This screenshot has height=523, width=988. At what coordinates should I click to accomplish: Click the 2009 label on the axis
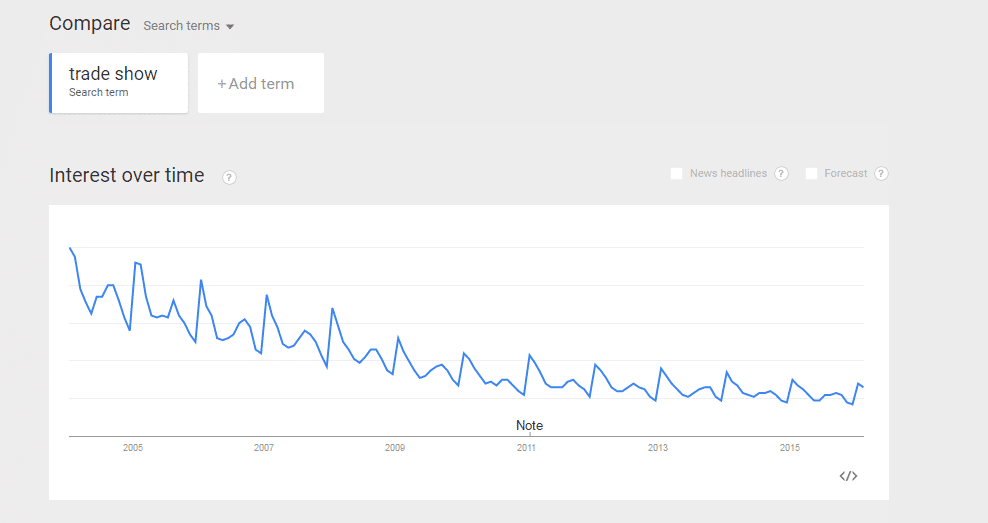pyautogui.click(x=395, y=447)
